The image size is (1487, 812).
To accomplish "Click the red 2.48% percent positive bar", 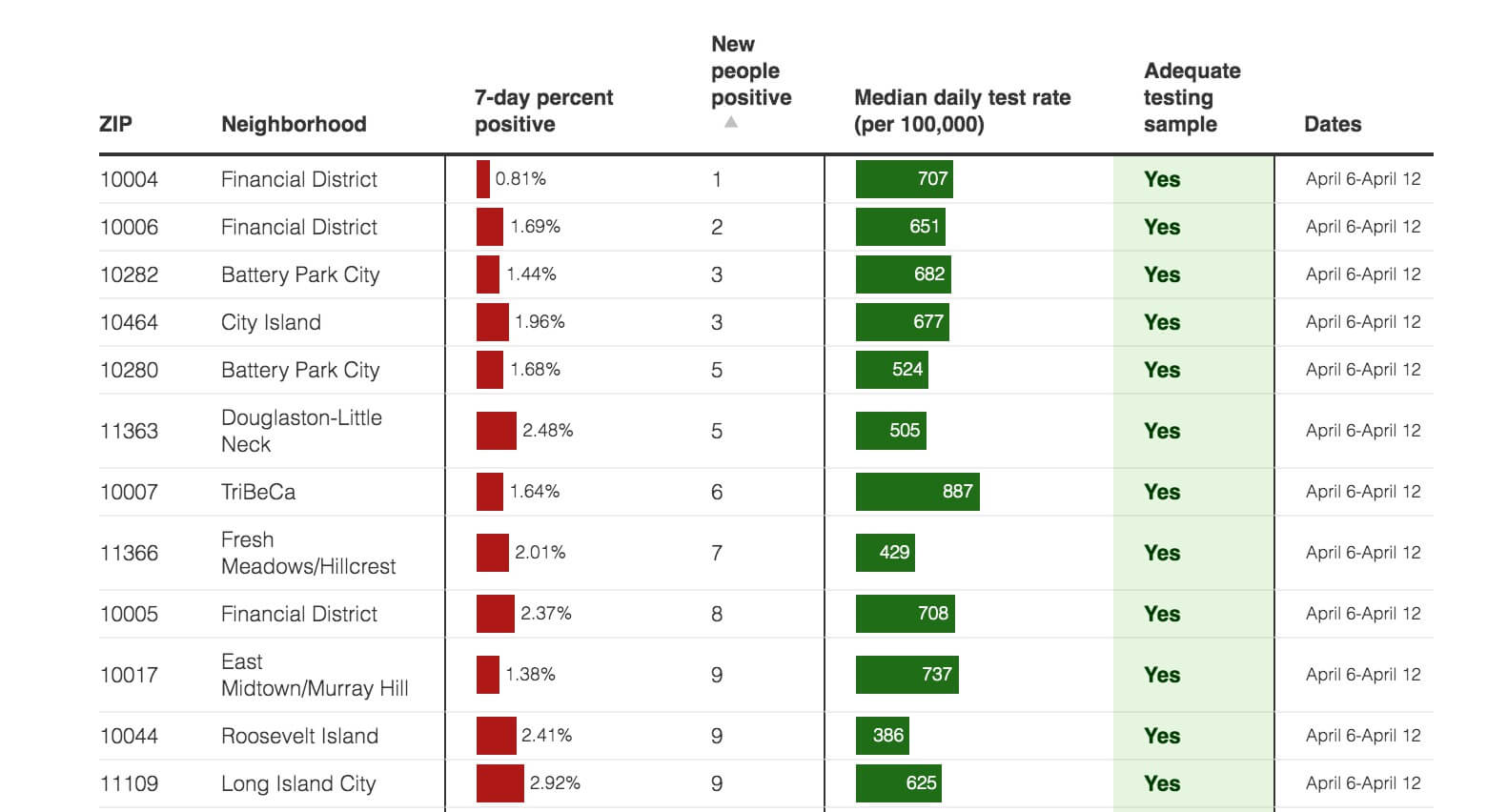I will click(x=496, y=431).
